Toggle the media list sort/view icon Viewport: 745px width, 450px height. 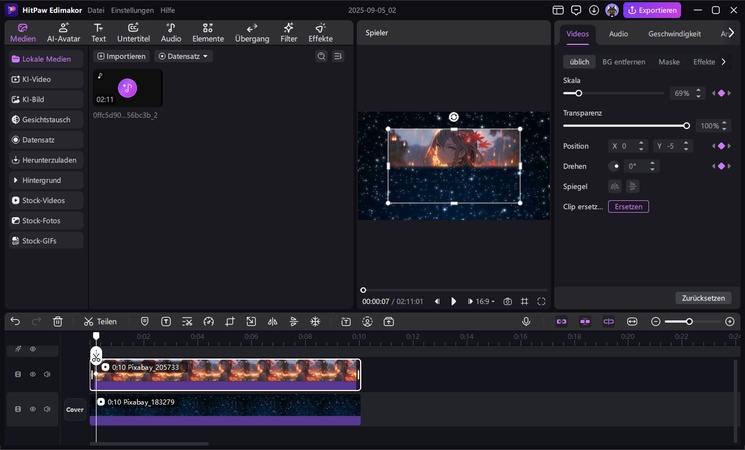pos(338,56)
